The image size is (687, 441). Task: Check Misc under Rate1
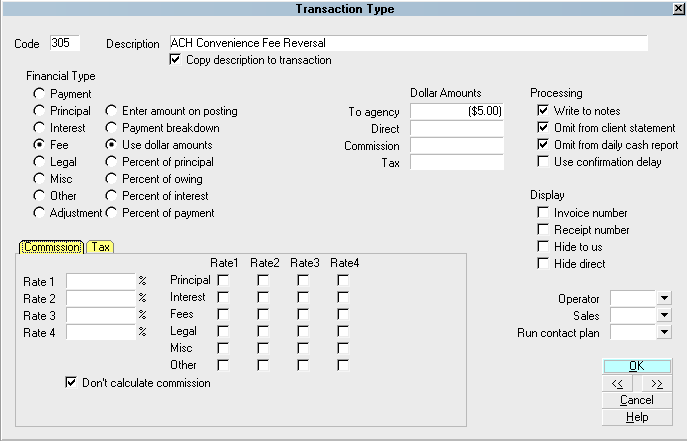click(x=223, y=348)
